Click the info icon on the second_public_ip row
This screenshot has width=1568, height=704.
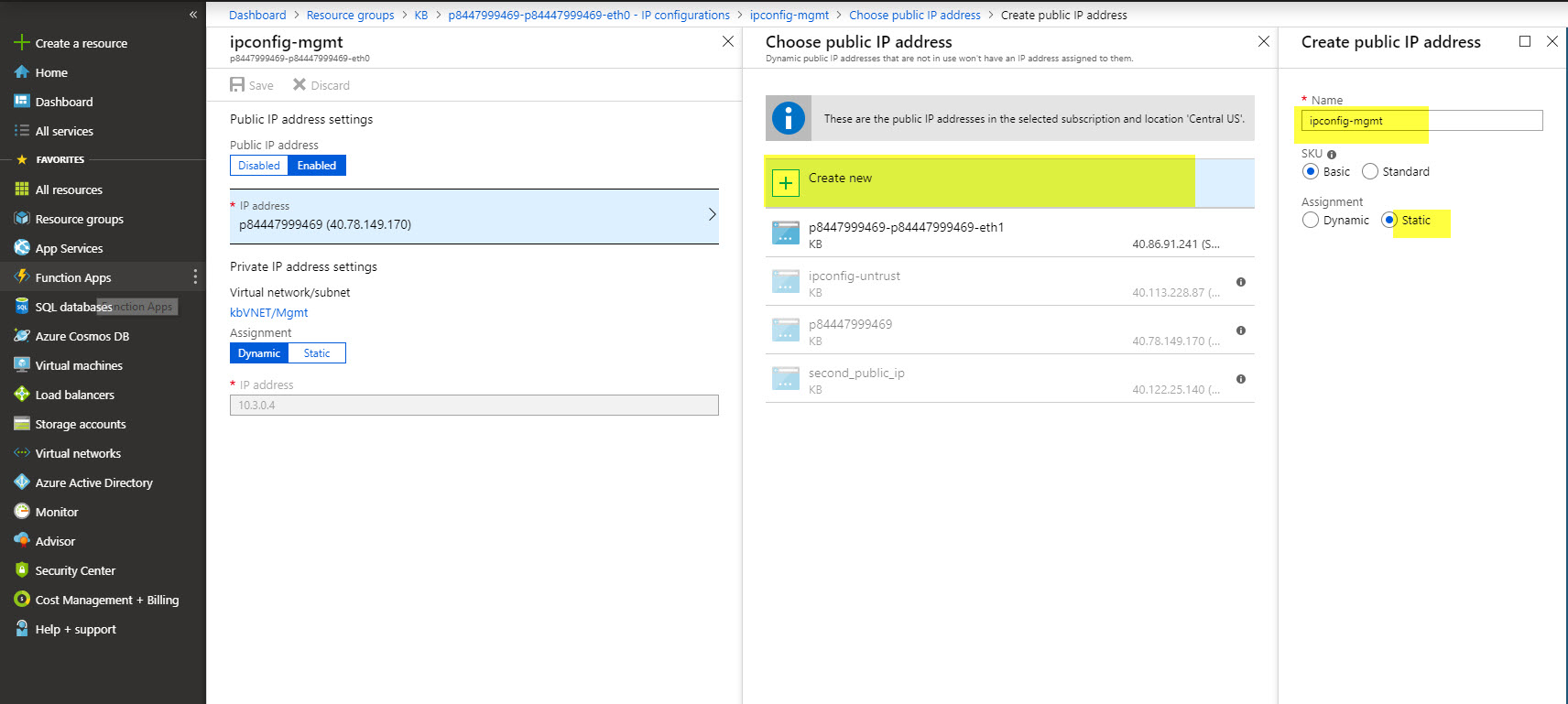click(1241, 379)
